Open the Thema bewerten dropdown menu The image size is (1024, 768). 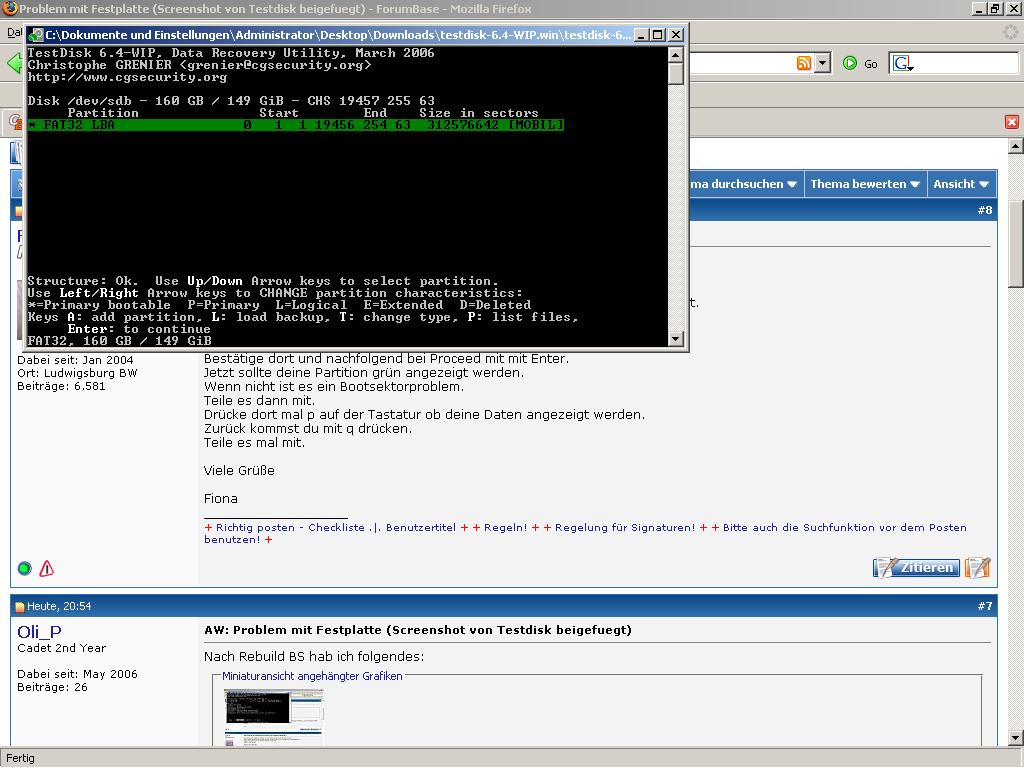865,184
